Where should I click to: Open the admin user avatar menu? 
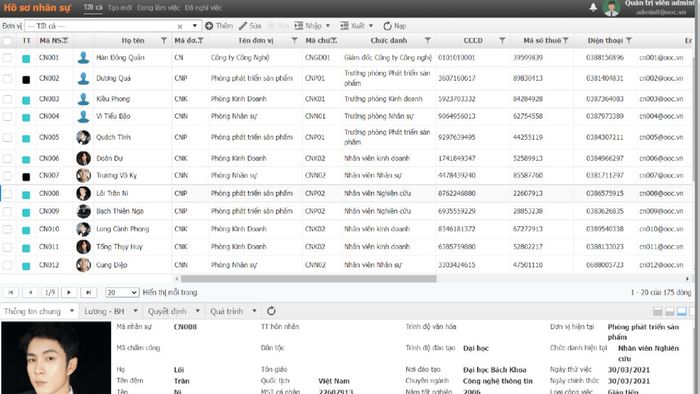pos(611,8)
